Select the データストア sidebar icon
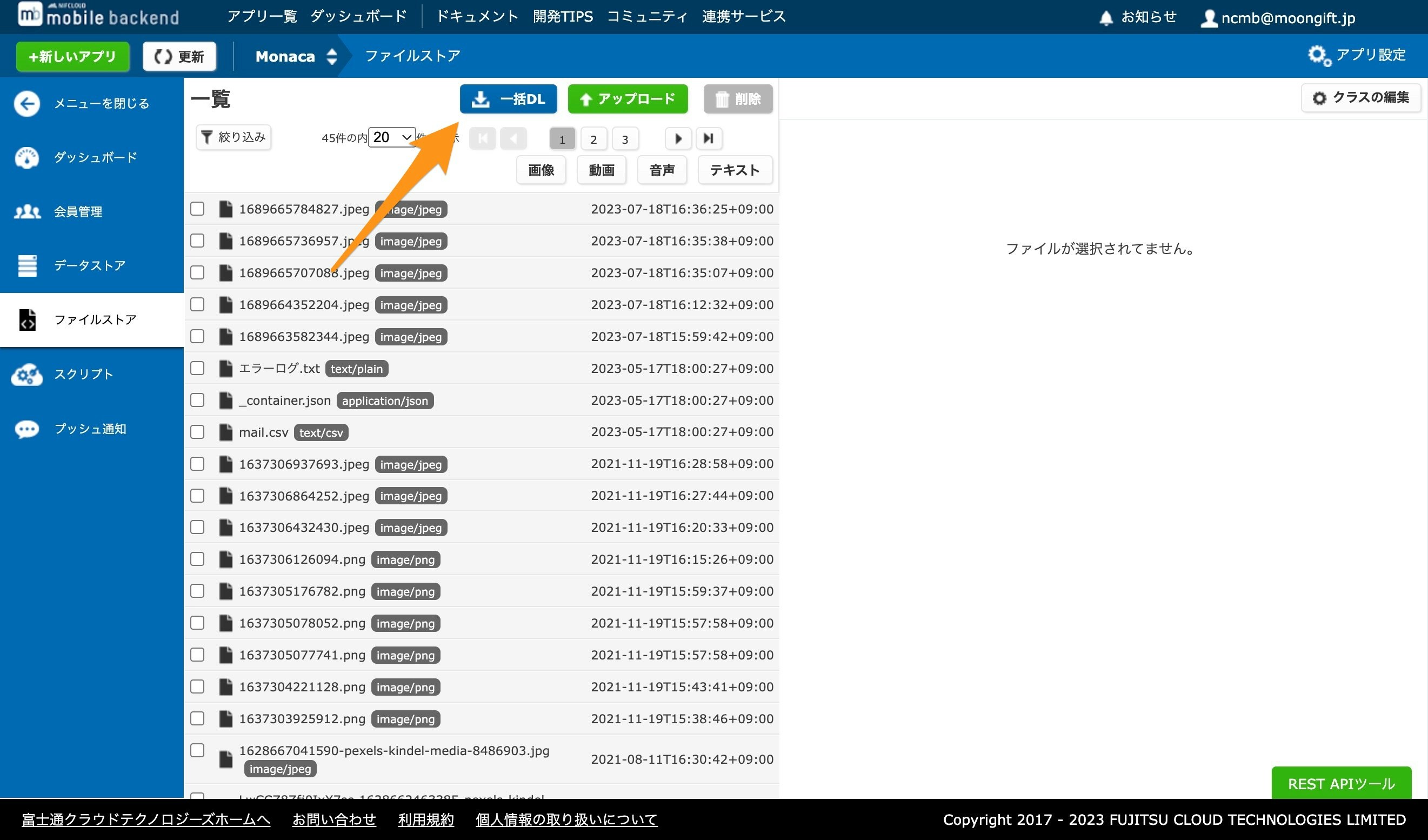Viewport: 1428px width, 840px height. click(x=26, y=265)
